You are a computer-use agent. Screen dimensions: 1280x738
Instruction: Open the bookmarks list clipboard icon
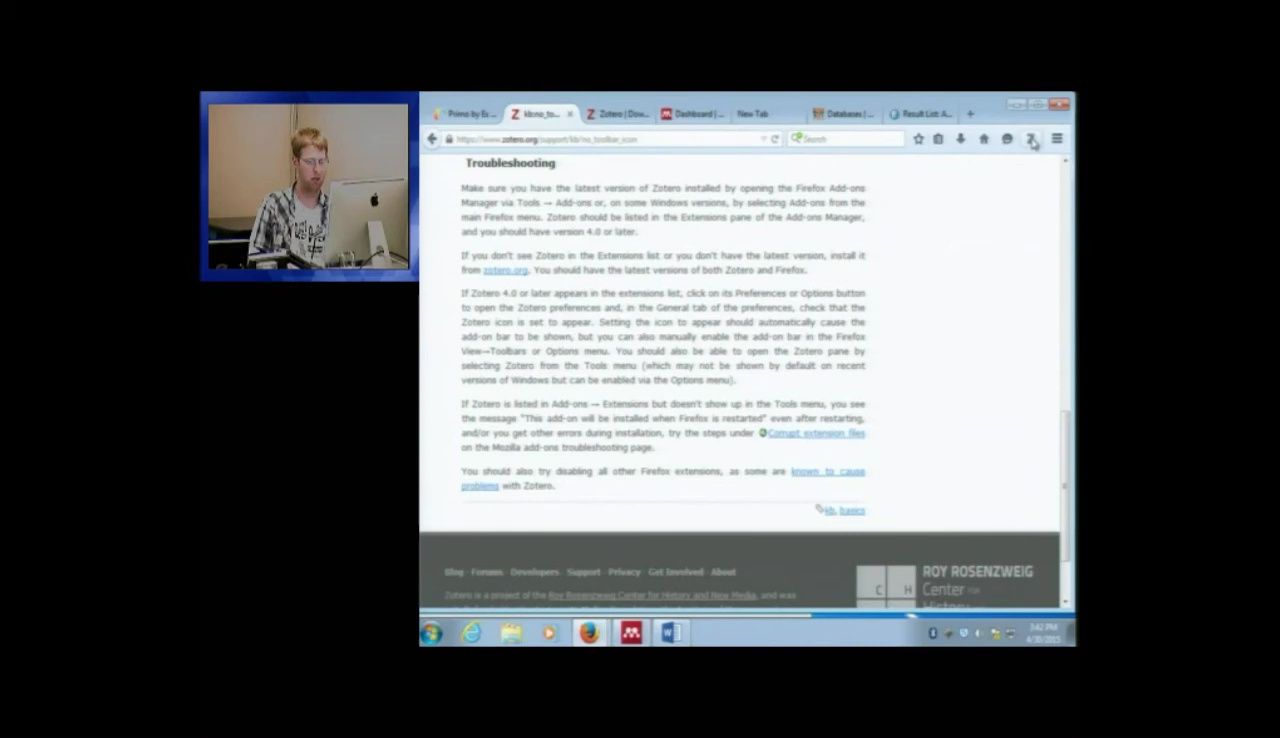[938, 139]
